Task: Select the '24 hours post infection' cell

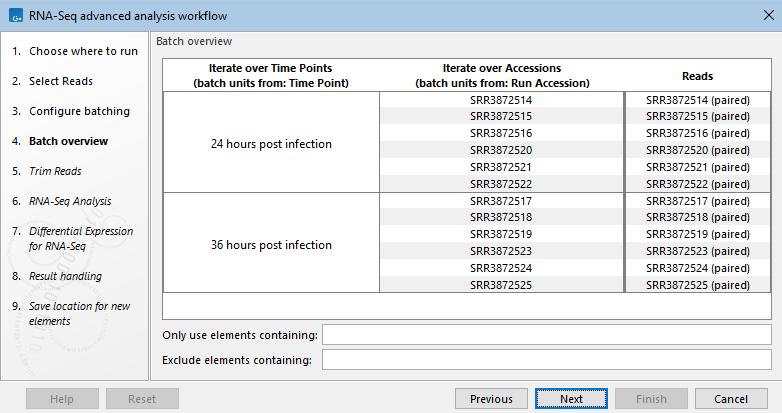Action: coord(271,145)
